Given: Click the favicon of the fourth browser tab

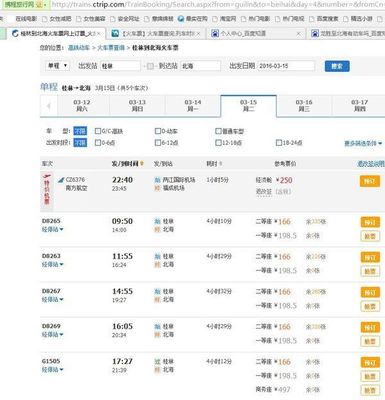Looking at the screenshot, I should 315,33.
